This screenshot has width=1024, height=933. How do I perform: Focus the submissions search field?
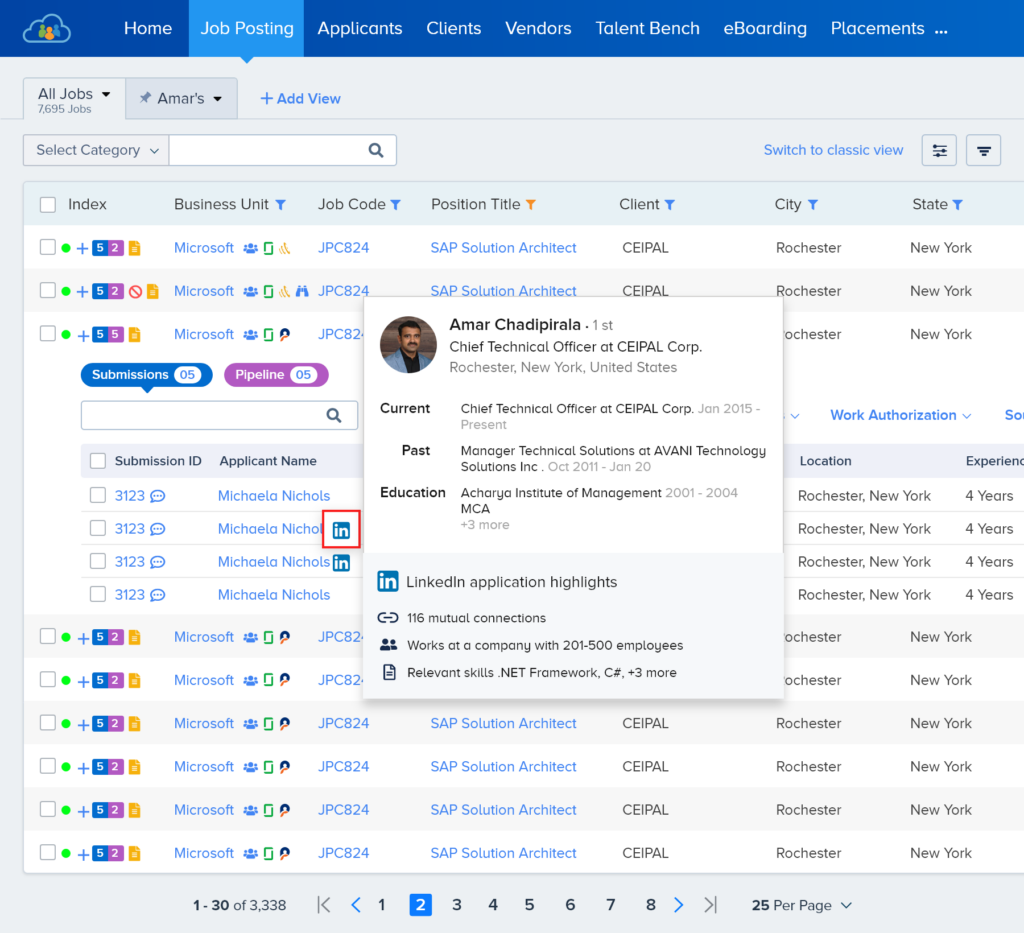pos(219,415)
